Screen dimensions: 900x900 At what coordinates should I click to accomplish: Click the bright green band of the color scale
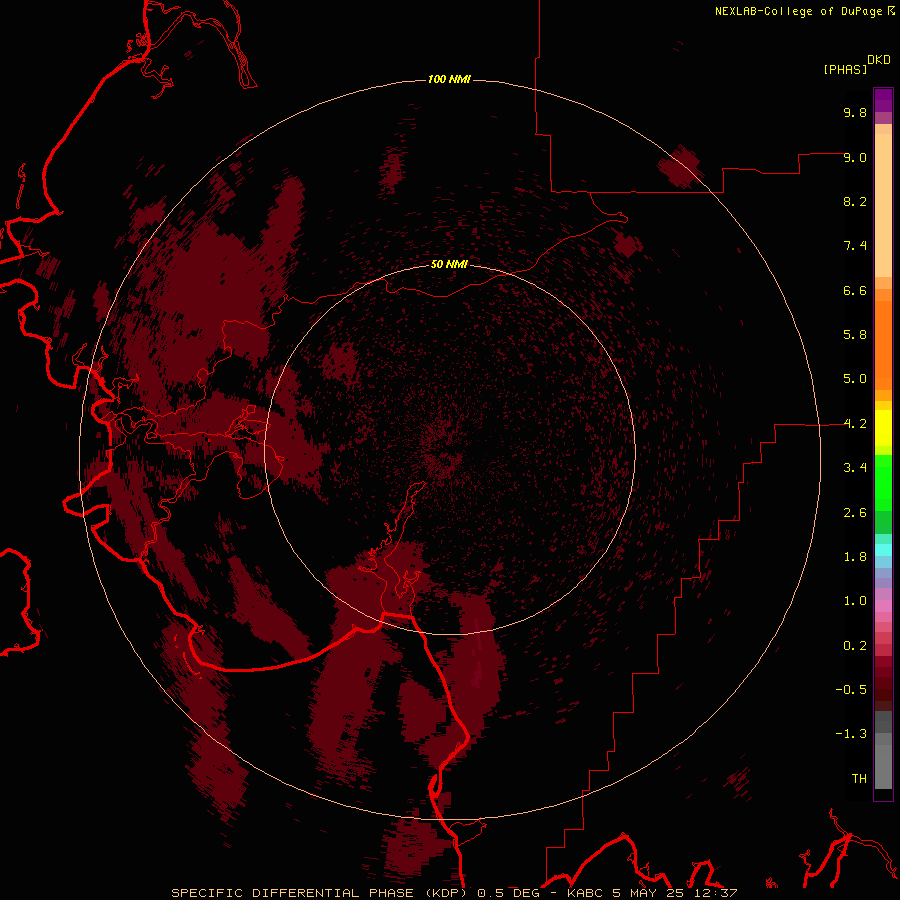coord(883,482)
